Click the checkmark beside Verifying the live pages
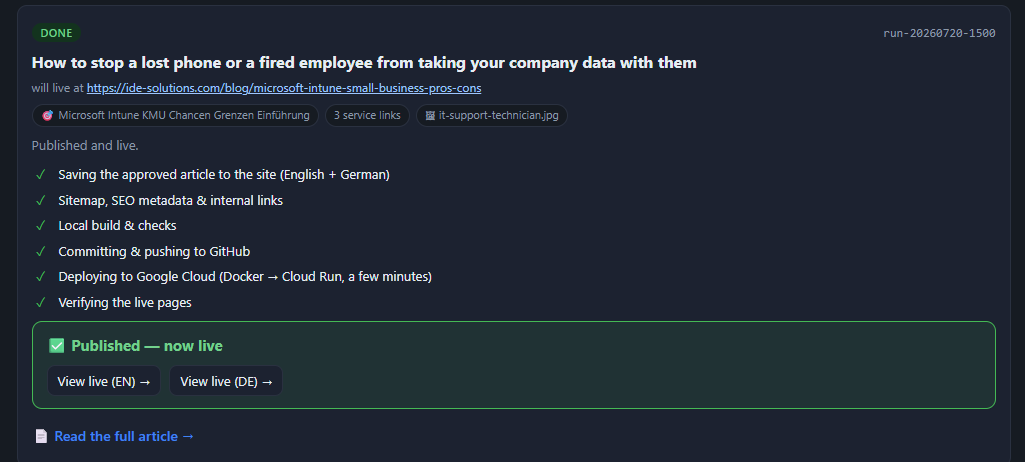The height and width of the screenshot is (462, 1025). tap(41, 302)
